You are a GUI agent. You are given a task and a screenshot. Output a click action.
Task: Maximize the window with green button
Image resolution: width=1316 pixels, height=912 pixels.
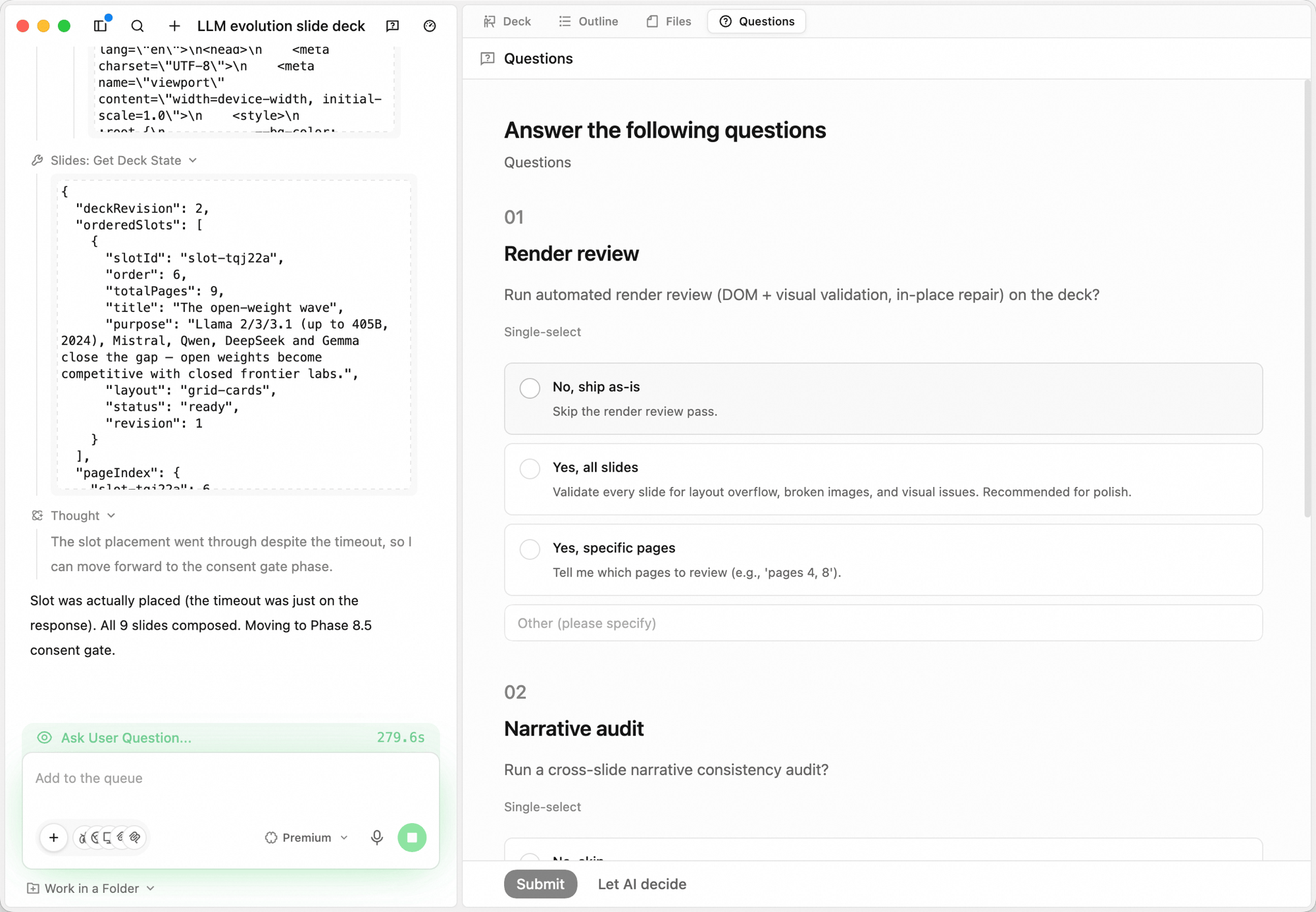click(x=64, y=26)
